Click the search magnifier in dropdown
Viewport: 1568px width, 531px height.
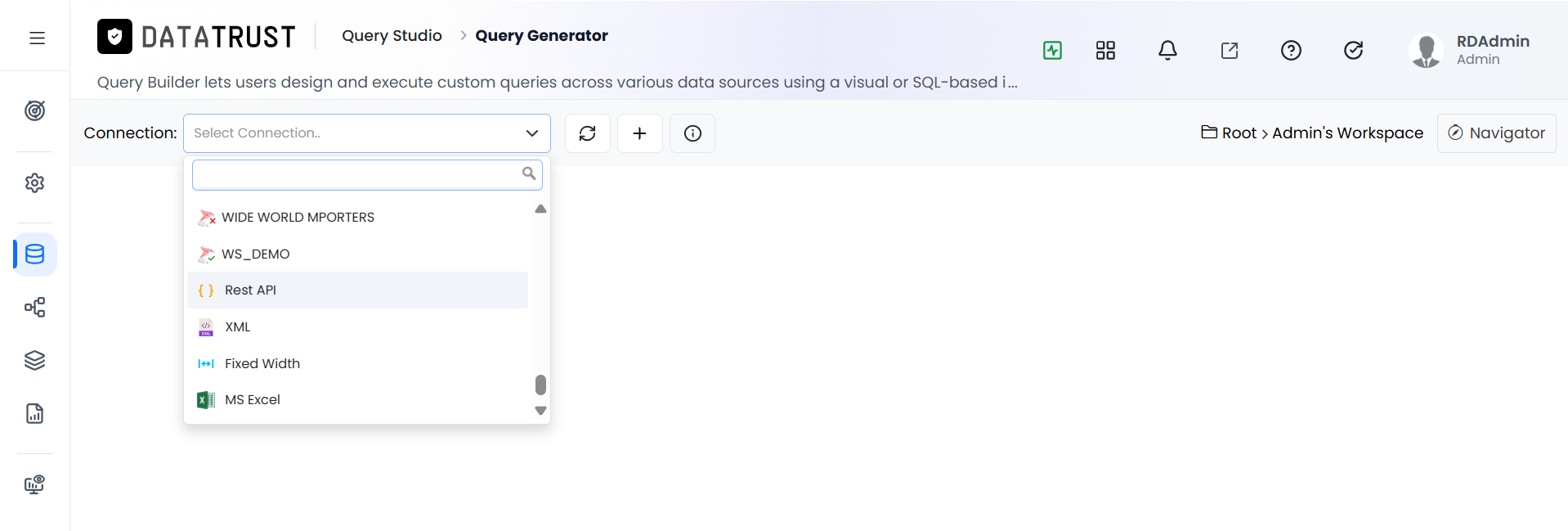[529, 173]
